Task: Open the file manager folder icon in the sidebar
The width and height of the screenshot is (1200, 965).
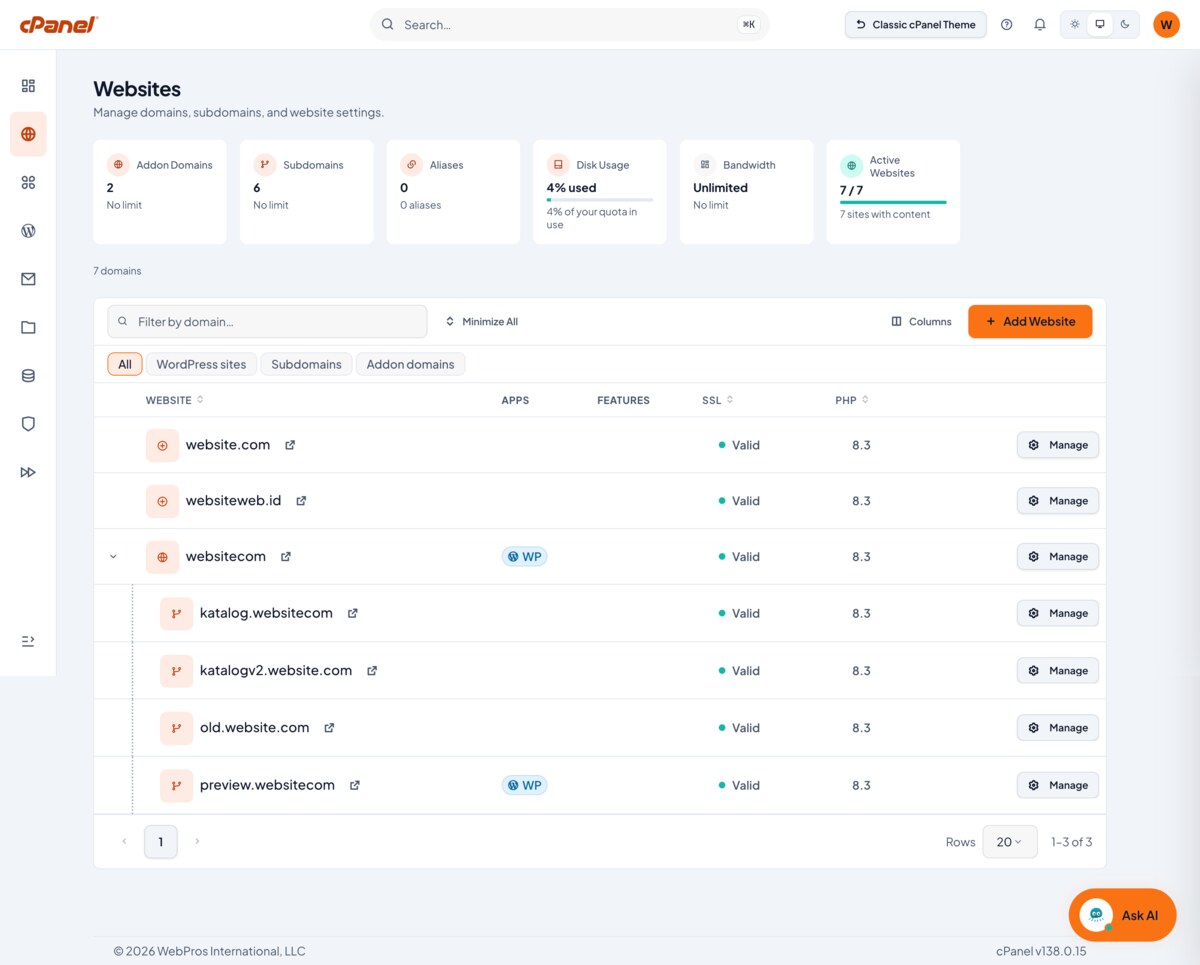Action: click(28, 327)
